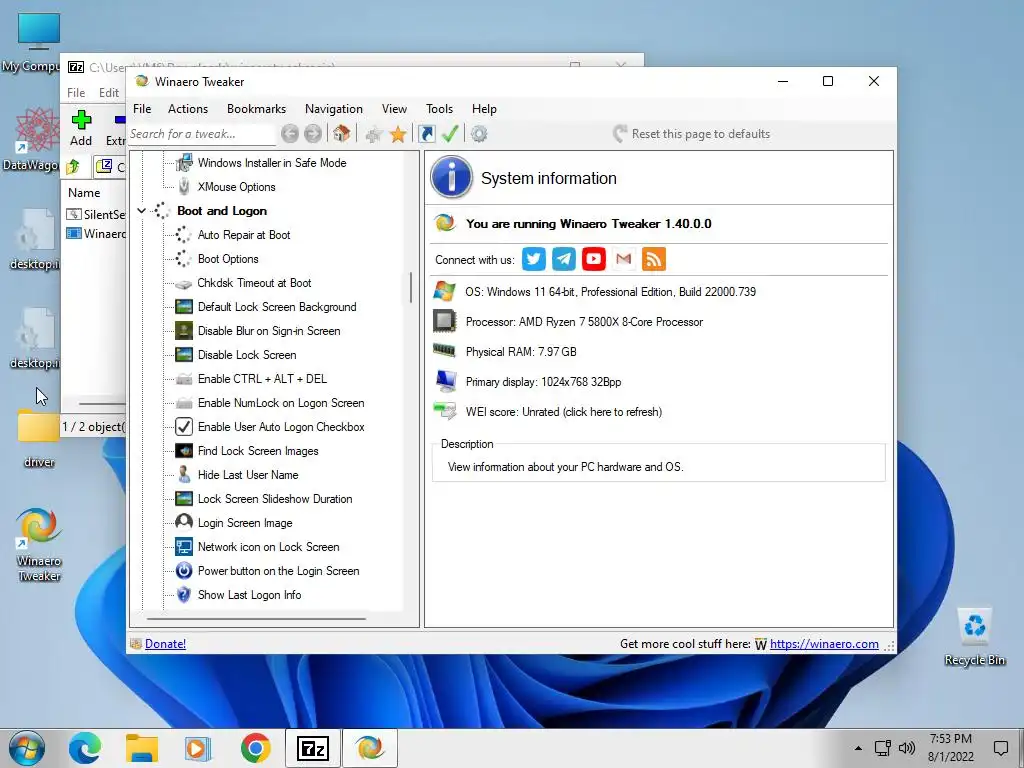This screenshot has height=768, width=1024.
Task: Click the blue System information icon
Action: 451,177
